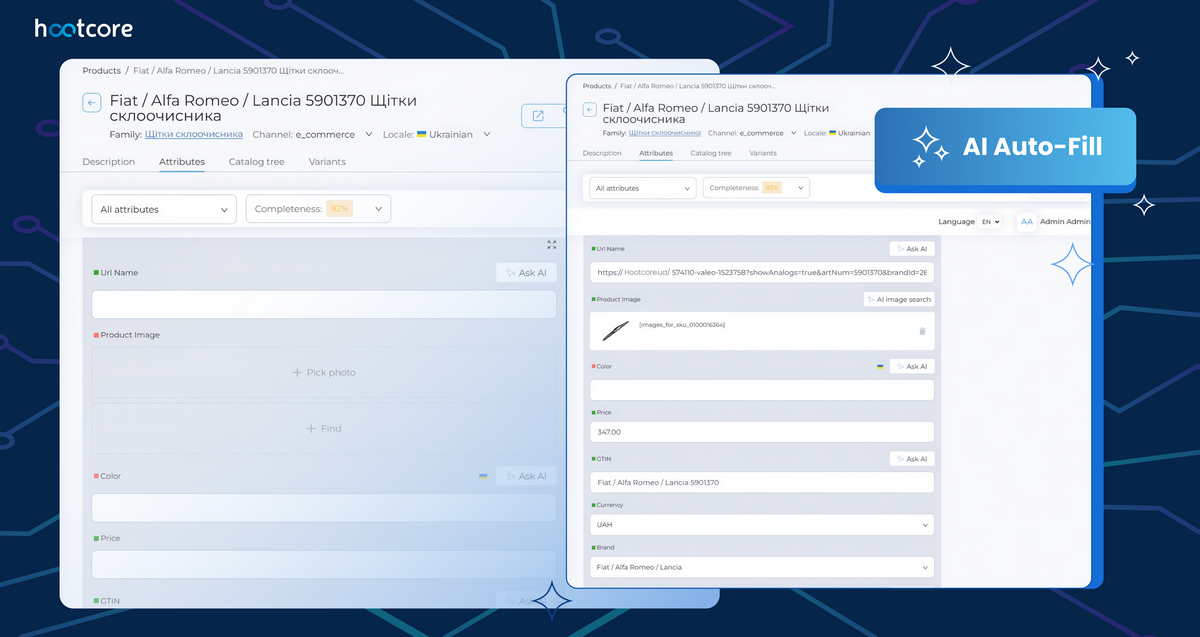Click the back arrow in the left panel
1200x637 pixels.
click(92, 102)
